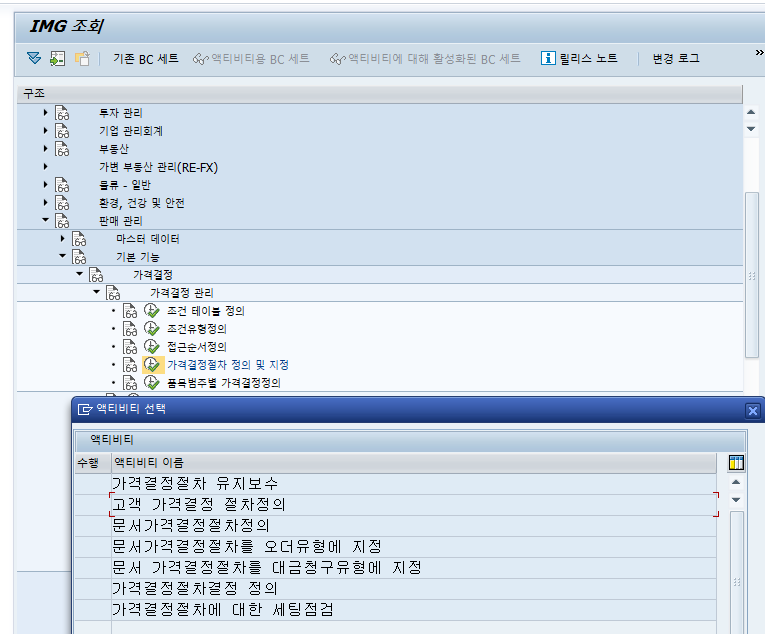Execute 가격결정절차 정의 및 지정 activity icon
The height and width of the screenshot is (634, 765).
pos(152,365)
